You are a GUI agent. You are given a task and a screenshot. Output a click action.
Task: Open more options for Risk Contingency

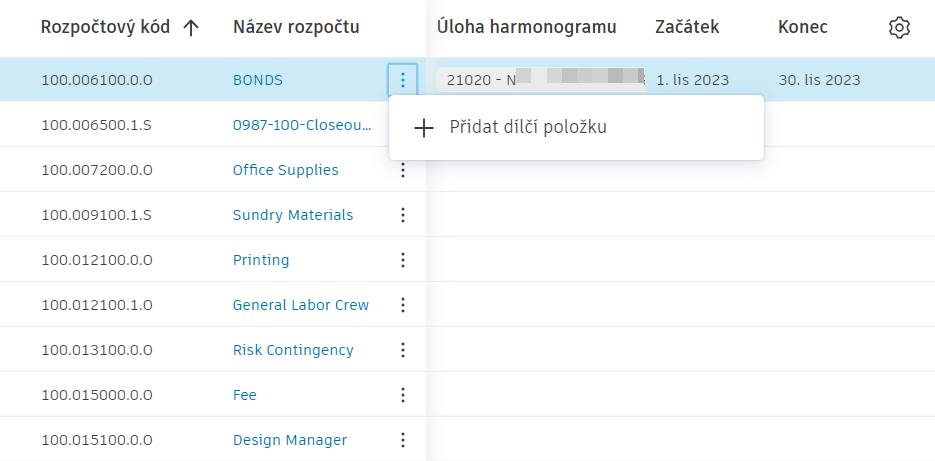(x=403, y=350)
